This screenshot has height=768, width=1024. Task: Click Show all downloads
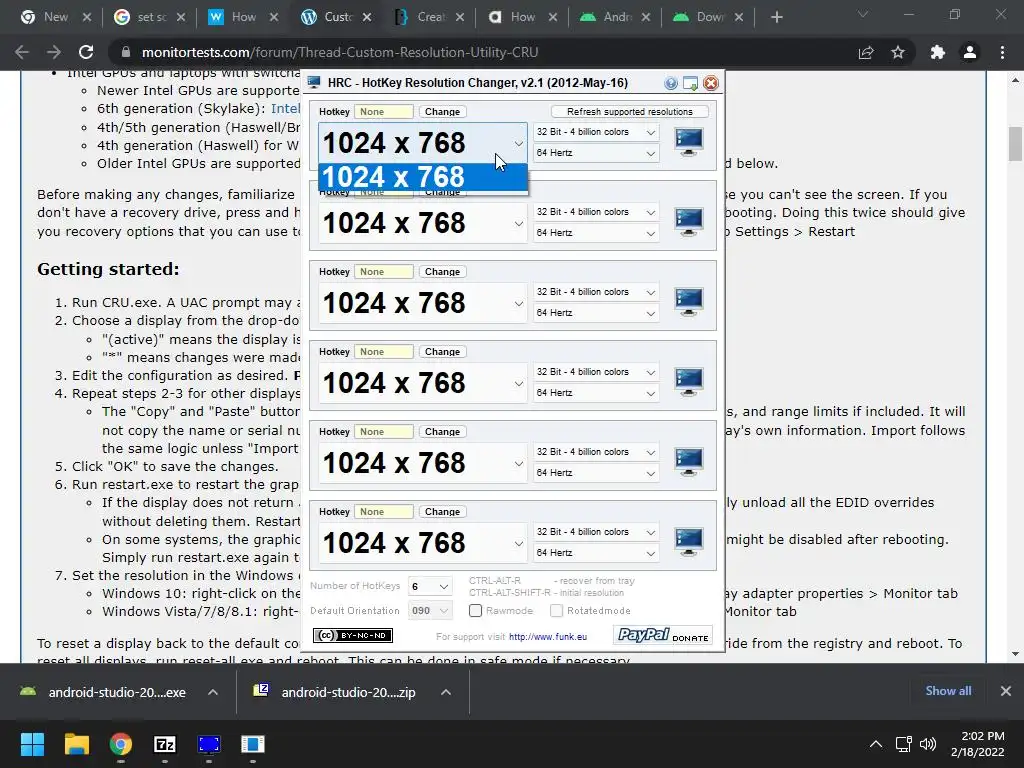click(948, 691)
